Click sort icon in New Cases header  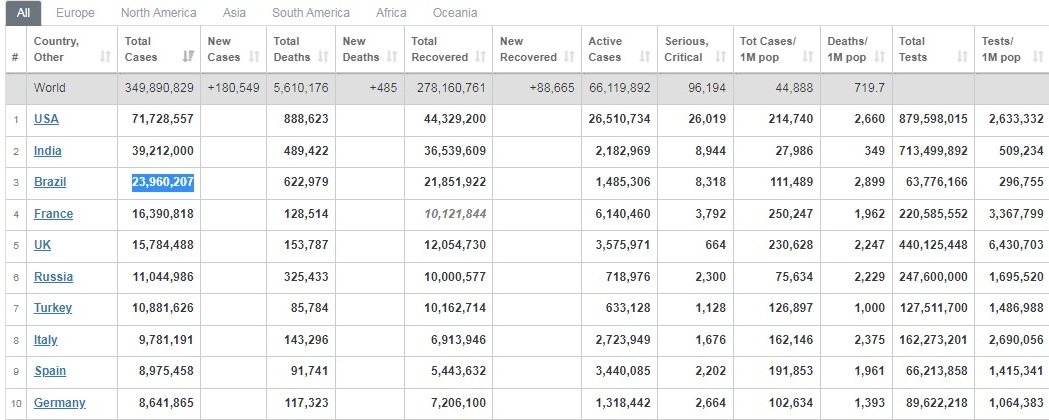click(254, 57)
